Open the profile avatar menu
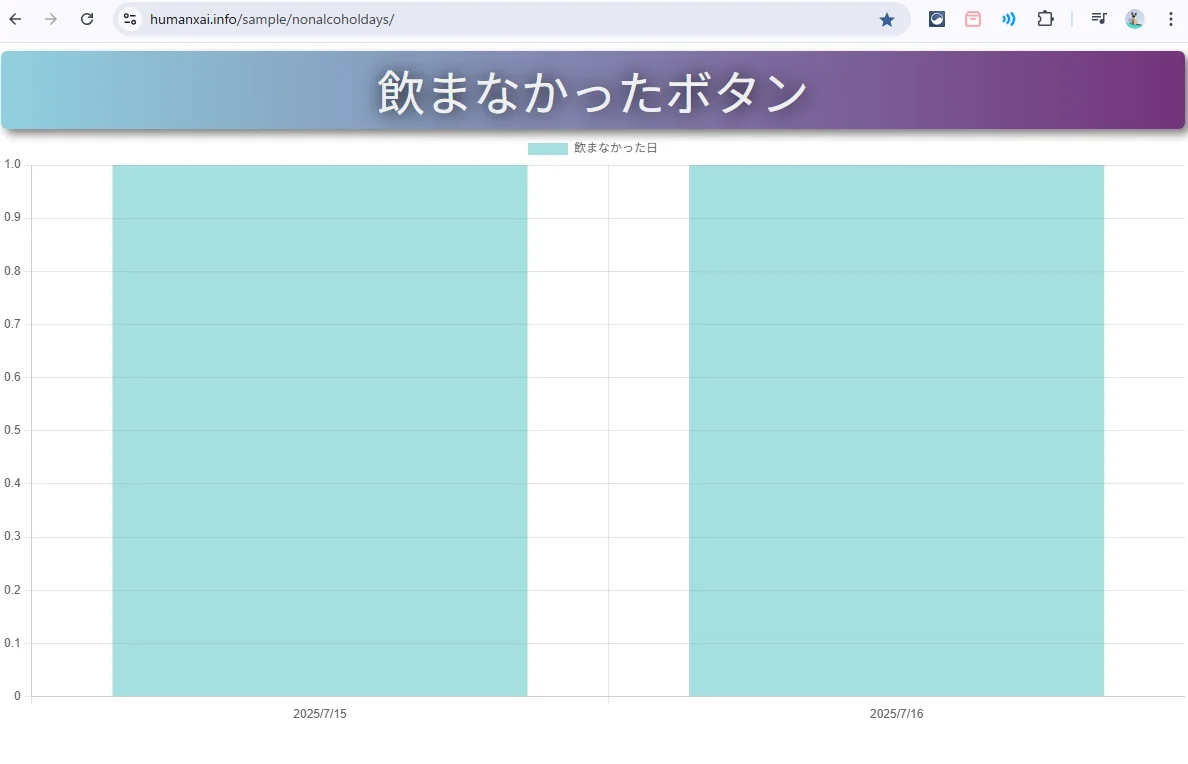 click(1134, 19)
